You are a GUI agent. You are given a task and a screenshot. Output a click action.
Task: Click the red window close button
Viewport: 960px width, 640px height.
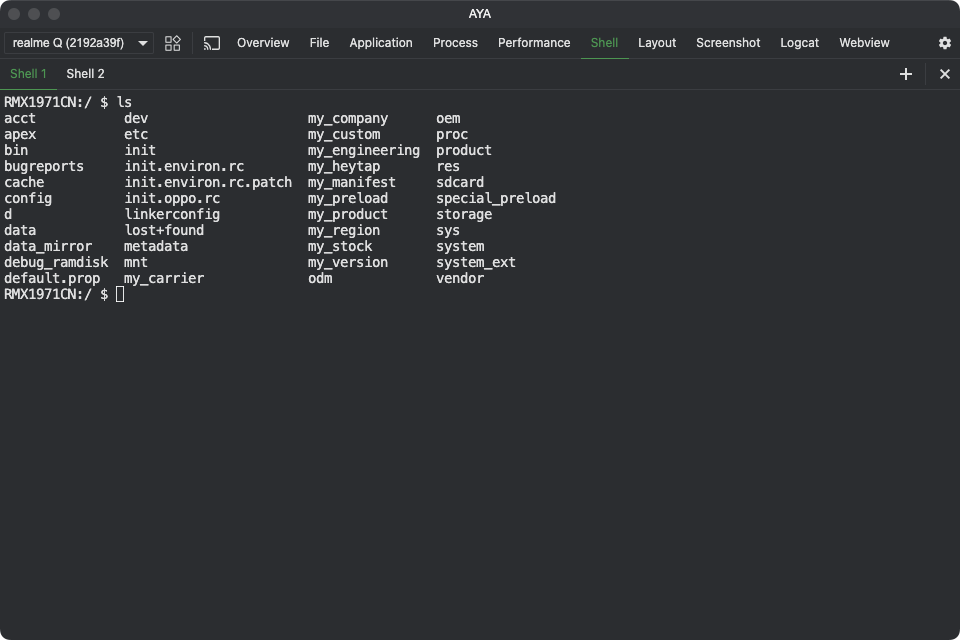[x=14, y=13]
